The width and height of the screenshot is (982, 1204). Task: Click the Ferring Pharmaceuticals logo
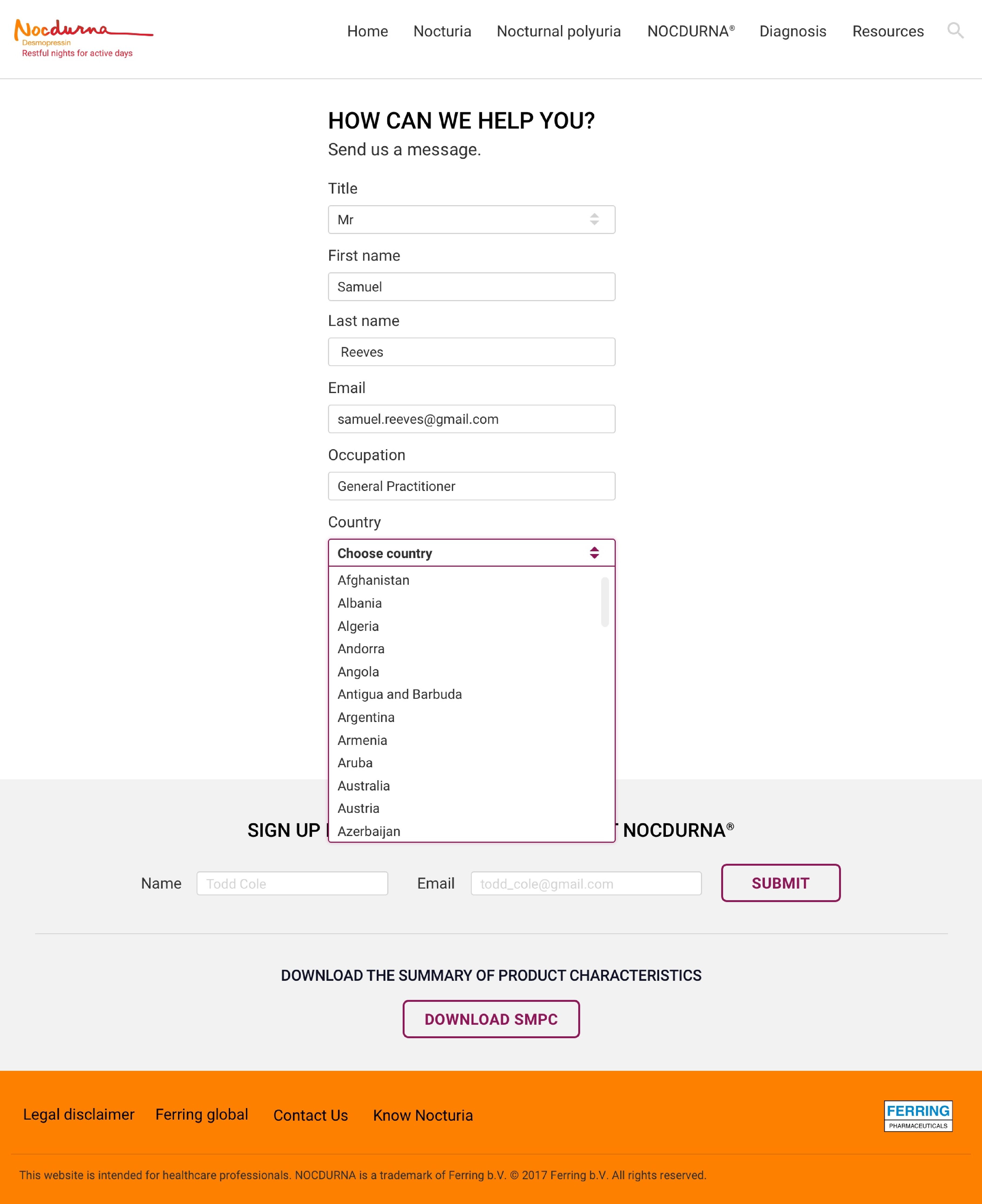click(918, 1116)
